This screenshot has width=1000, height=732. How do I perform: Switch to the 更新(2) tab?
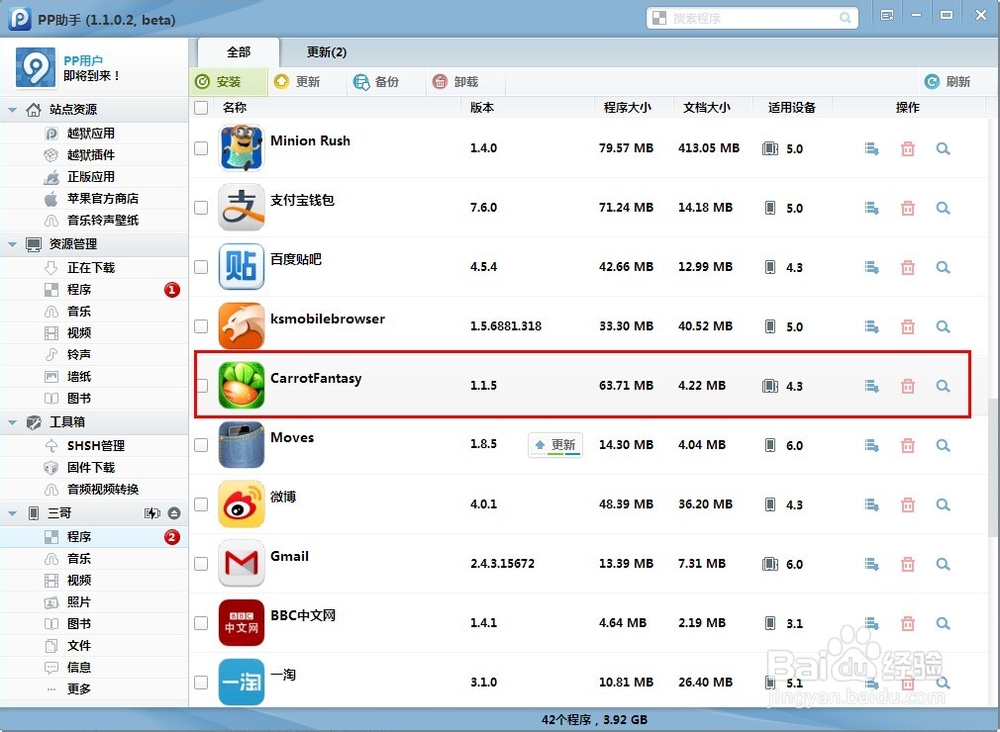[327, 52]
